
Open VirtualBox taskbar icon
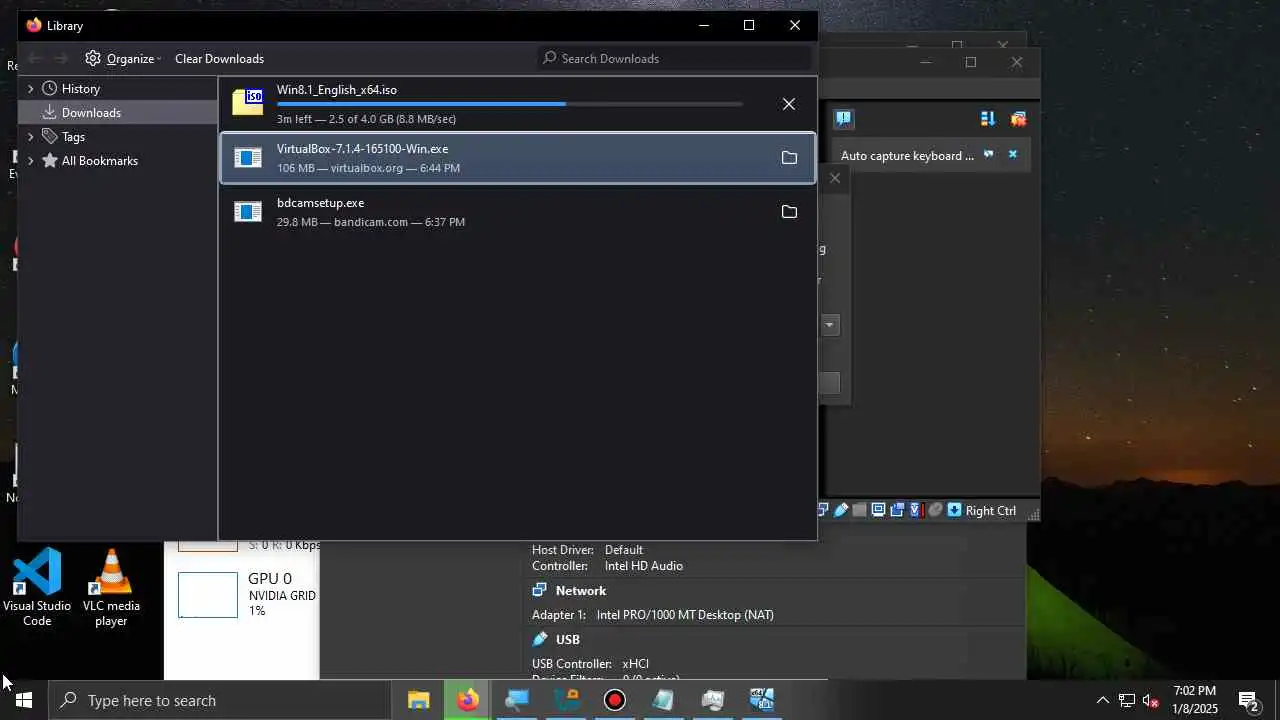762,700
